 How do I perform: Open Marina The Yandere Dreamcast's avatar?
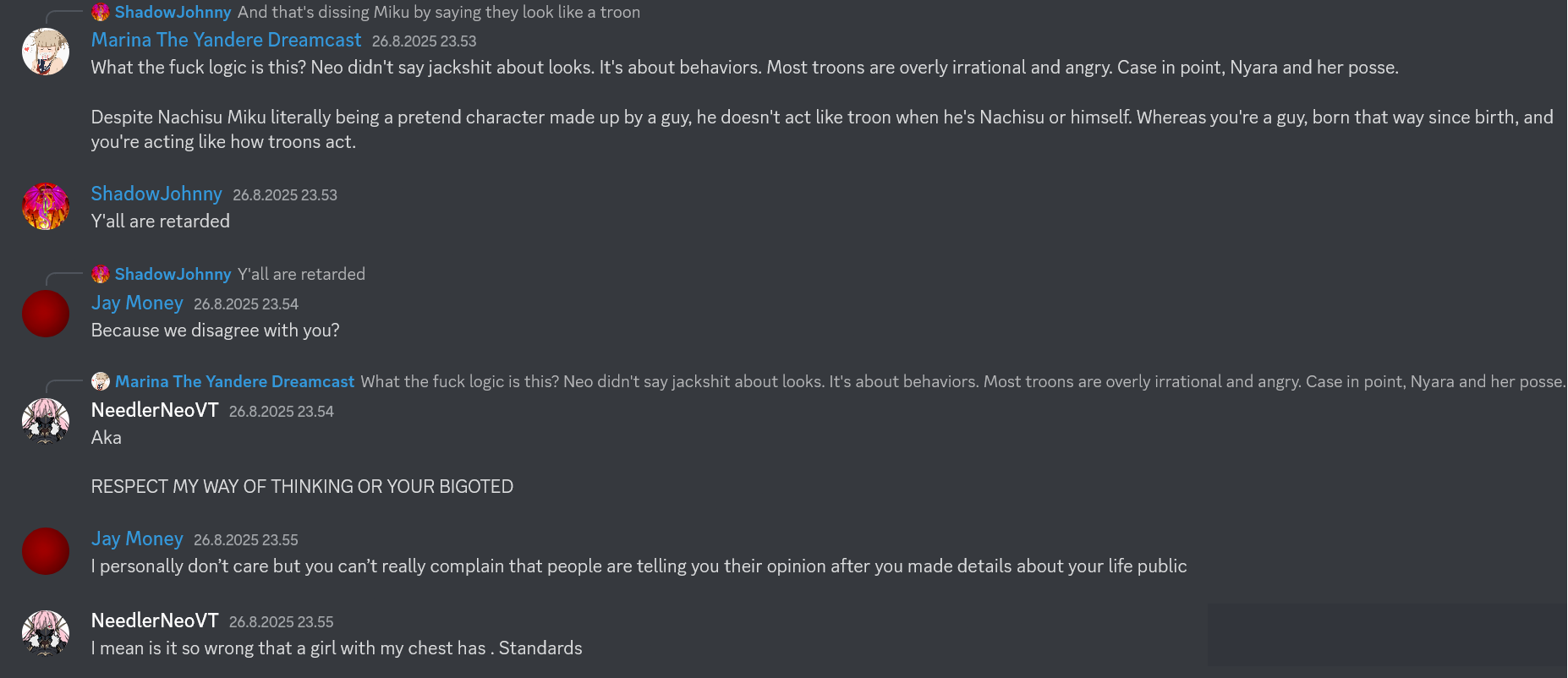46,52
